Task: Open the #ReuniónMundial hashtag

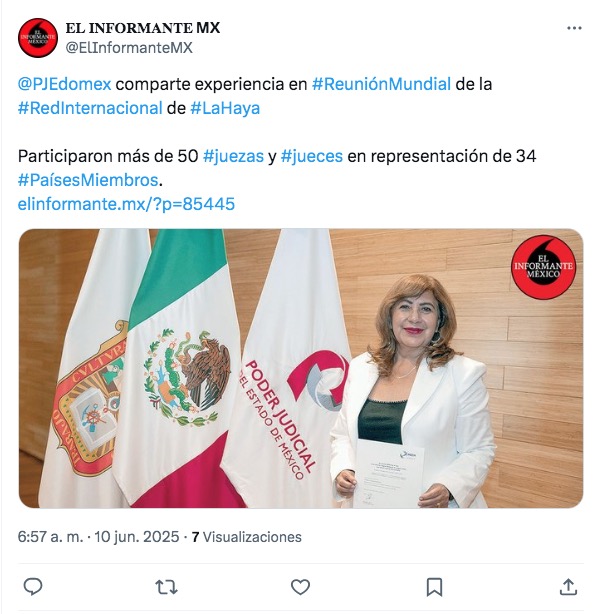Action: 381,84
